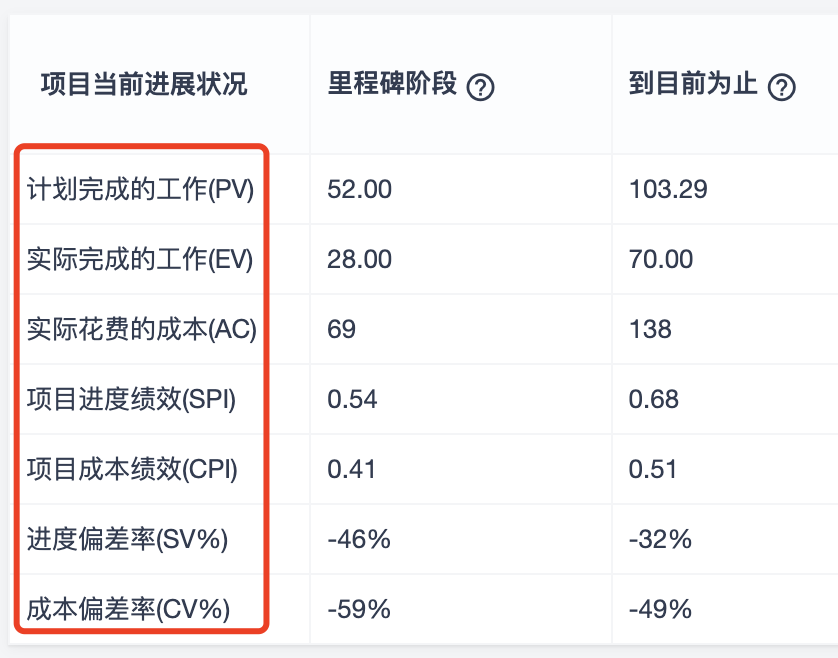Click the milestone EV value 28.00
This screenshot has height=658, width=838.
pos(360,259)
